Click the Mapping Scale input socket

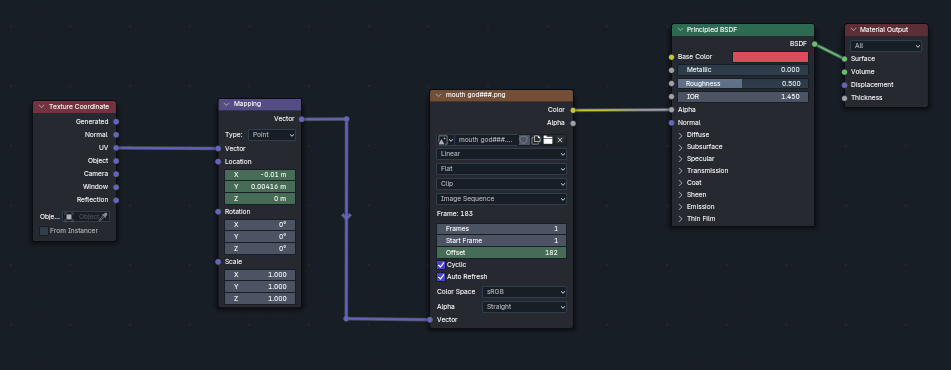218,261
